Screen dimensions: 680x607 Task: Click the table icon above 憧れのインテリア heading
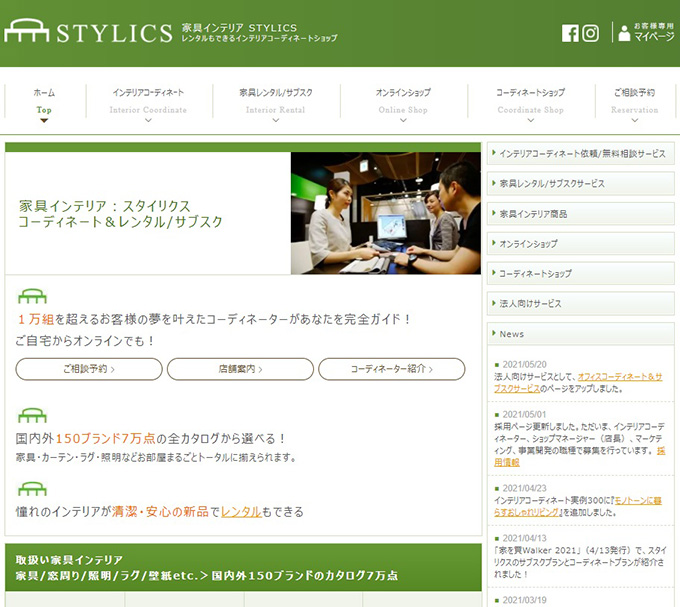(32, 489)
